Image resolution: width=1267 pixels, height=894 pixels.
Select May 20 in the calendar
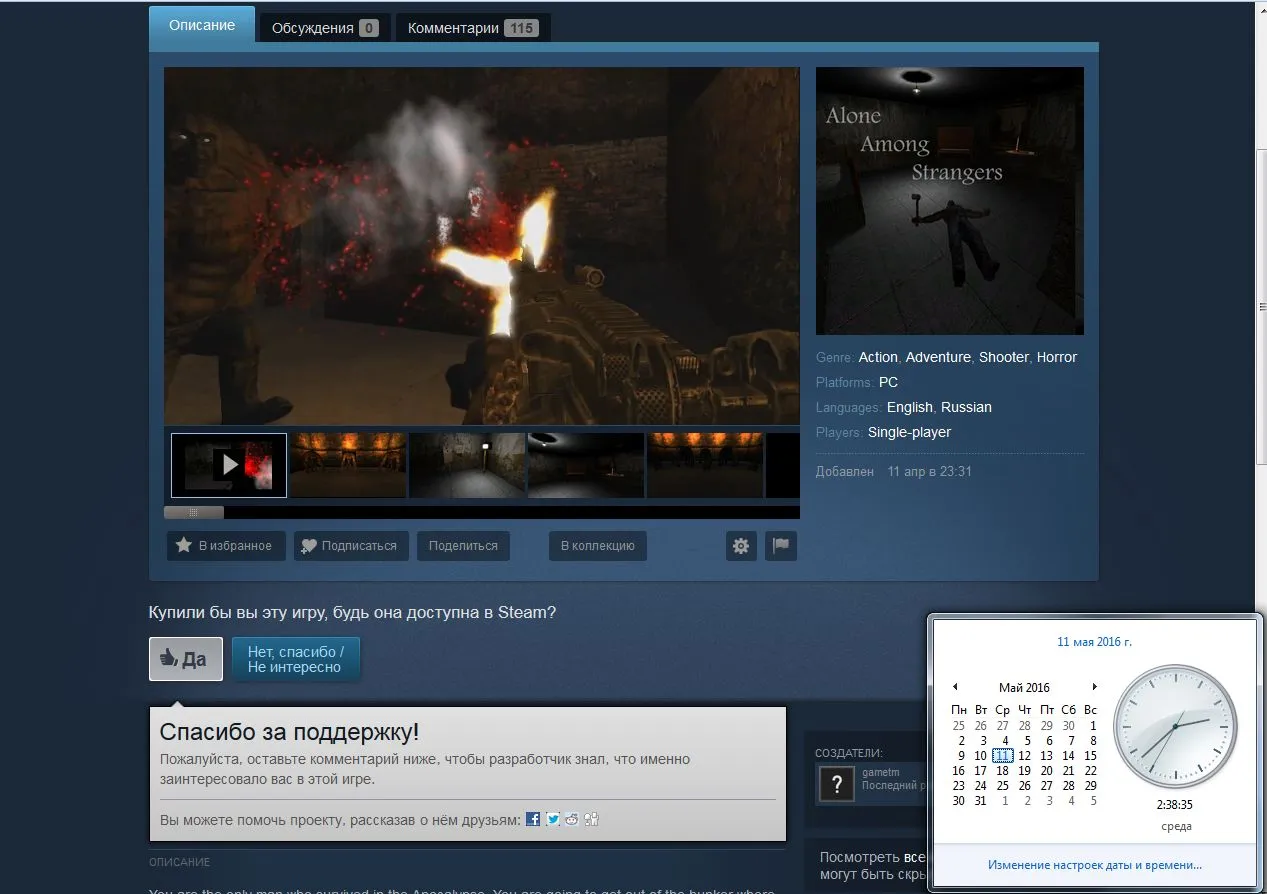click(x=1046, y=771)
